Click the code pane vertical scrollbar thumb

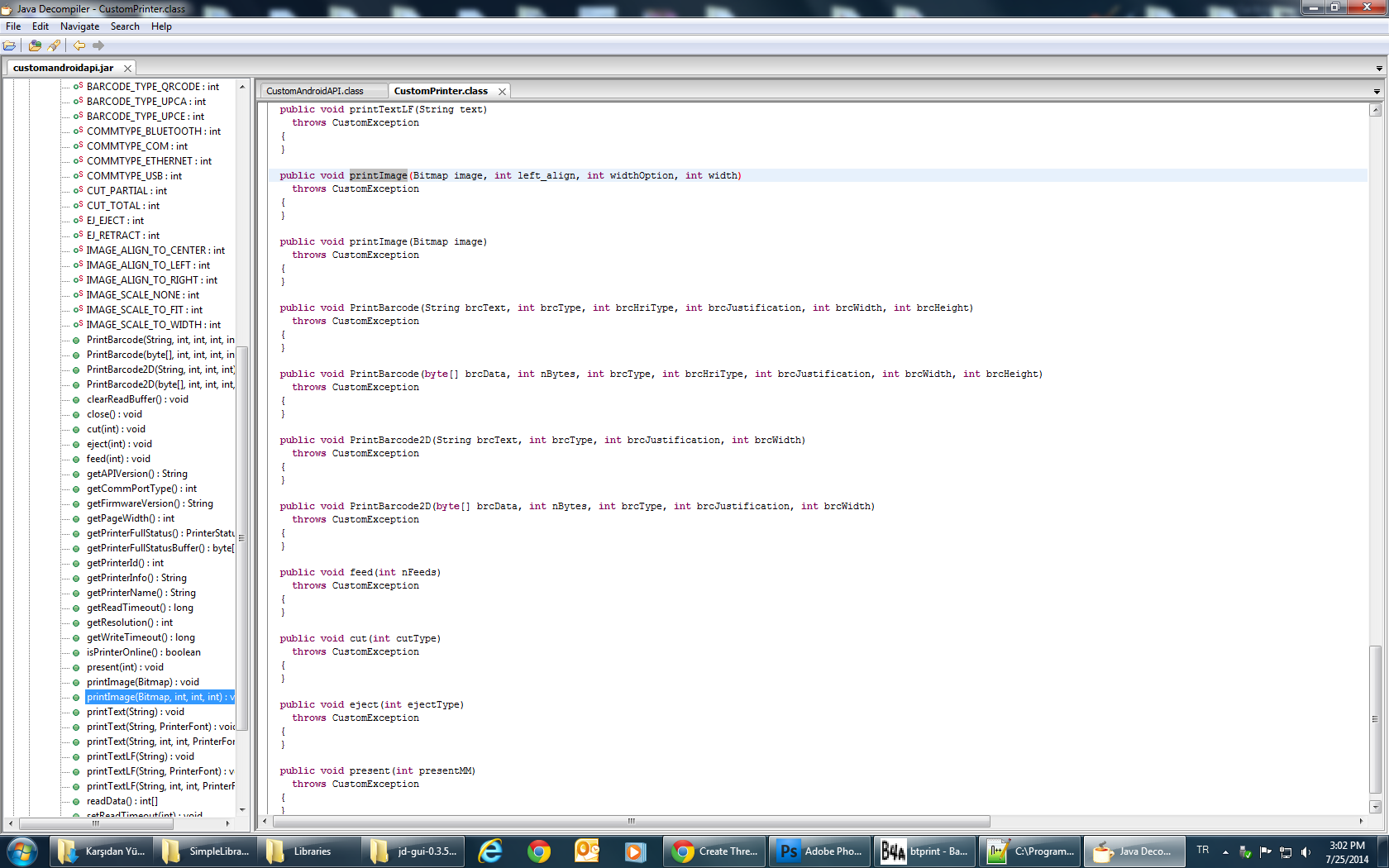pos(1375,719)
